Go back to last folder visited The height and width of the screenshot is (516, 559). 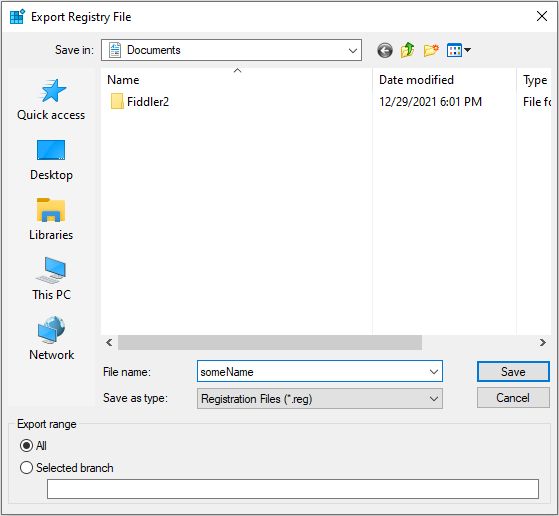pyautogui.click(x=385, y=50)
